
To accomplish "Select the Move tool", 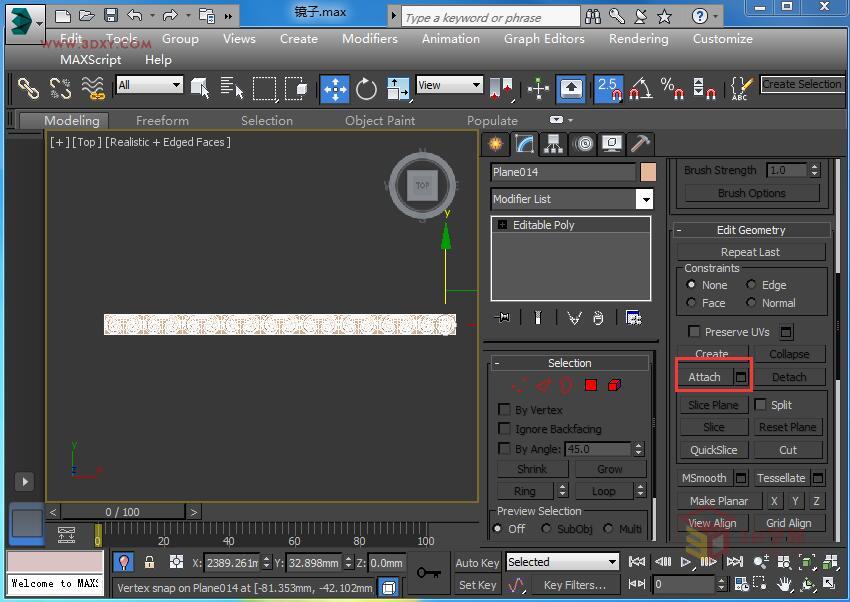I will [x=335, y=89].
